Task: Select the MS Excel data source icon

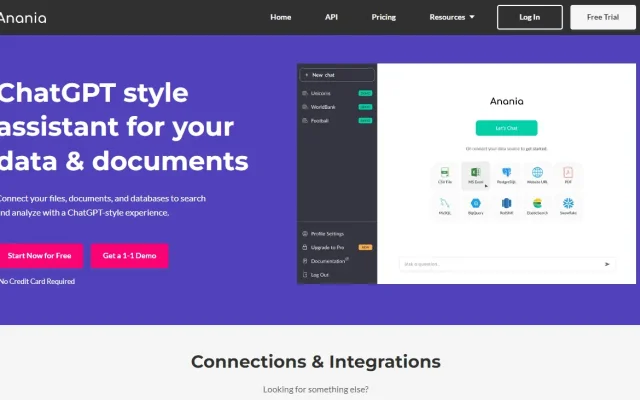Action: pyautogui.click(x=476, y=172)
